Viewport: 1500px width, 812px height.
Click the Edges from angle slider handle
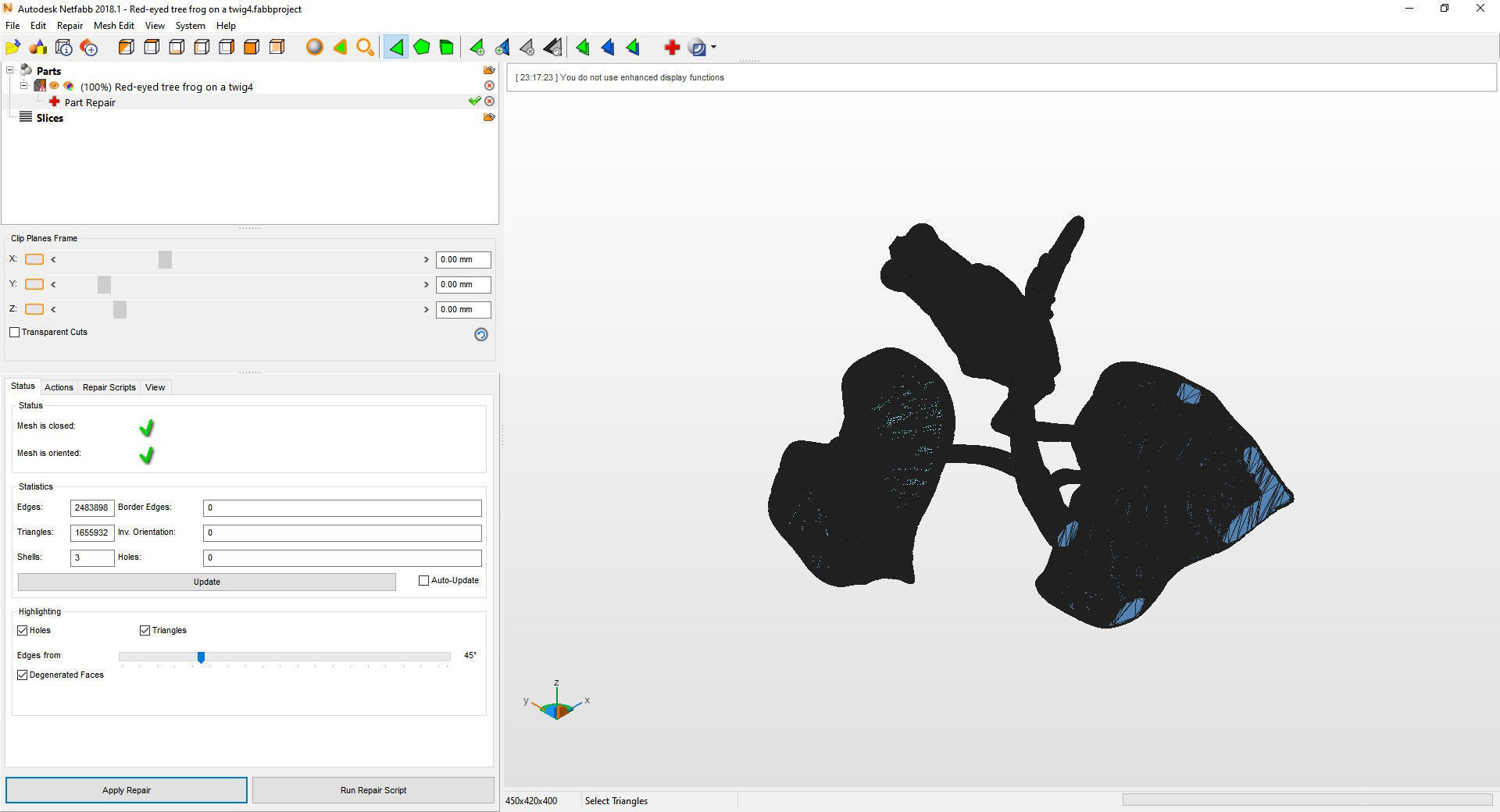point(201,657)
